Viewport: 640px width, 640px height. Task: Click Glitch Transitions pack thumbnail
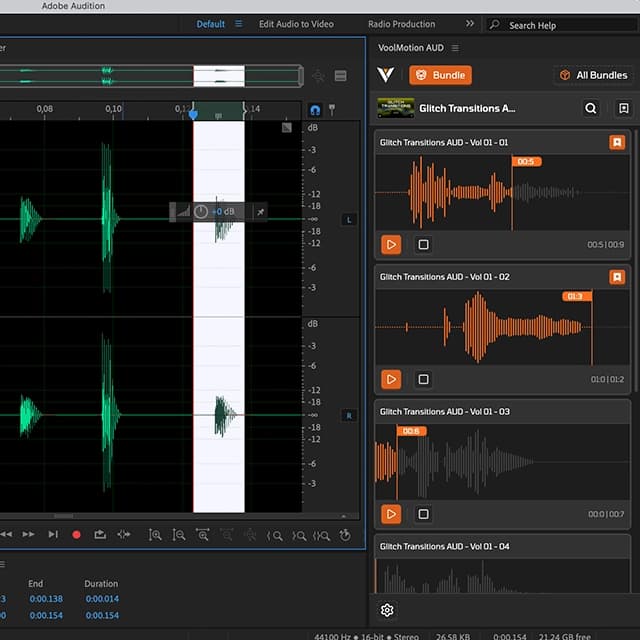pos(396,108)
